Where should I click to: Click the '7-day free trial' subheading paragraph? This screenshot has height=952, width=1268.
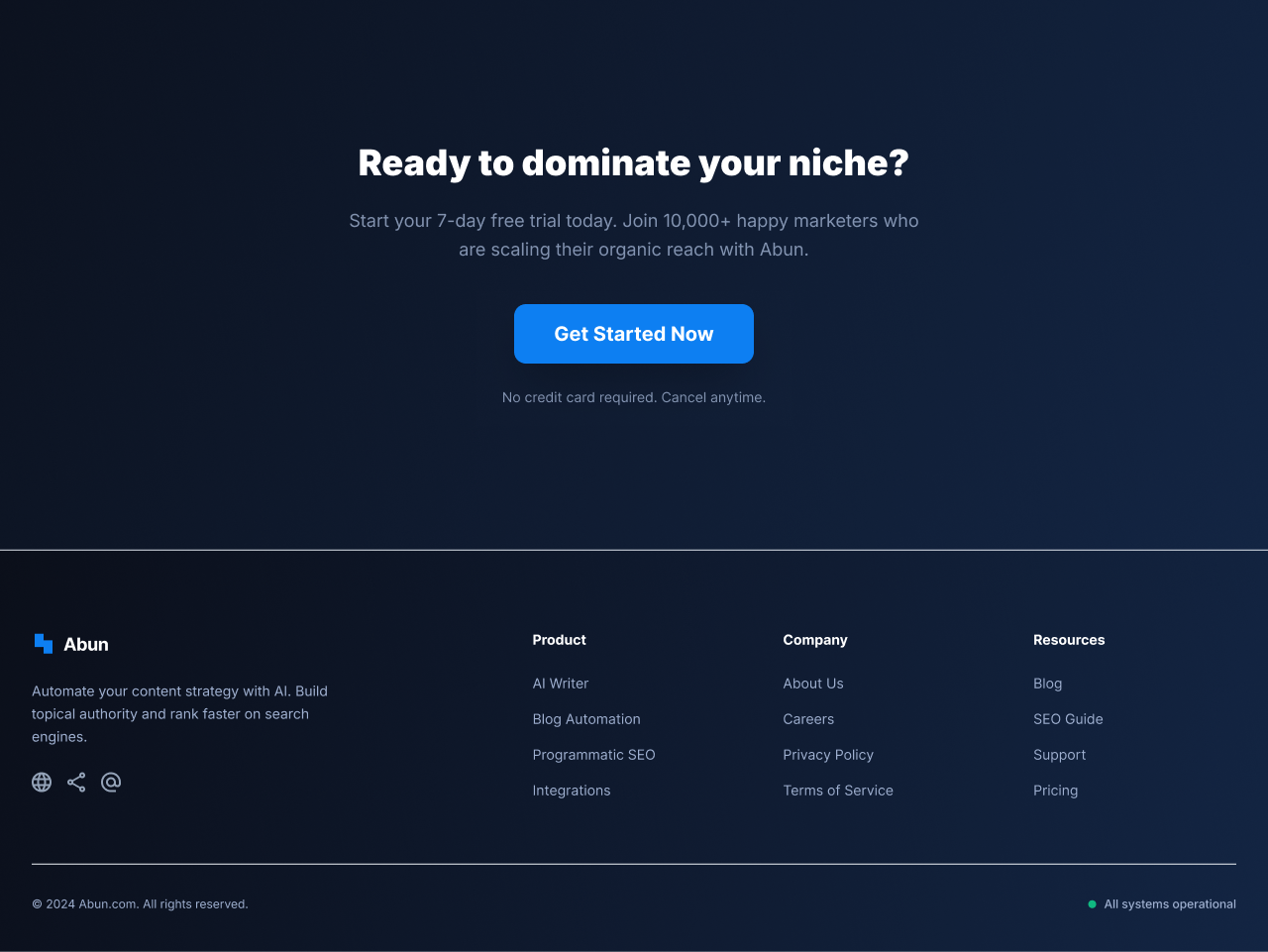click(634, 235)
